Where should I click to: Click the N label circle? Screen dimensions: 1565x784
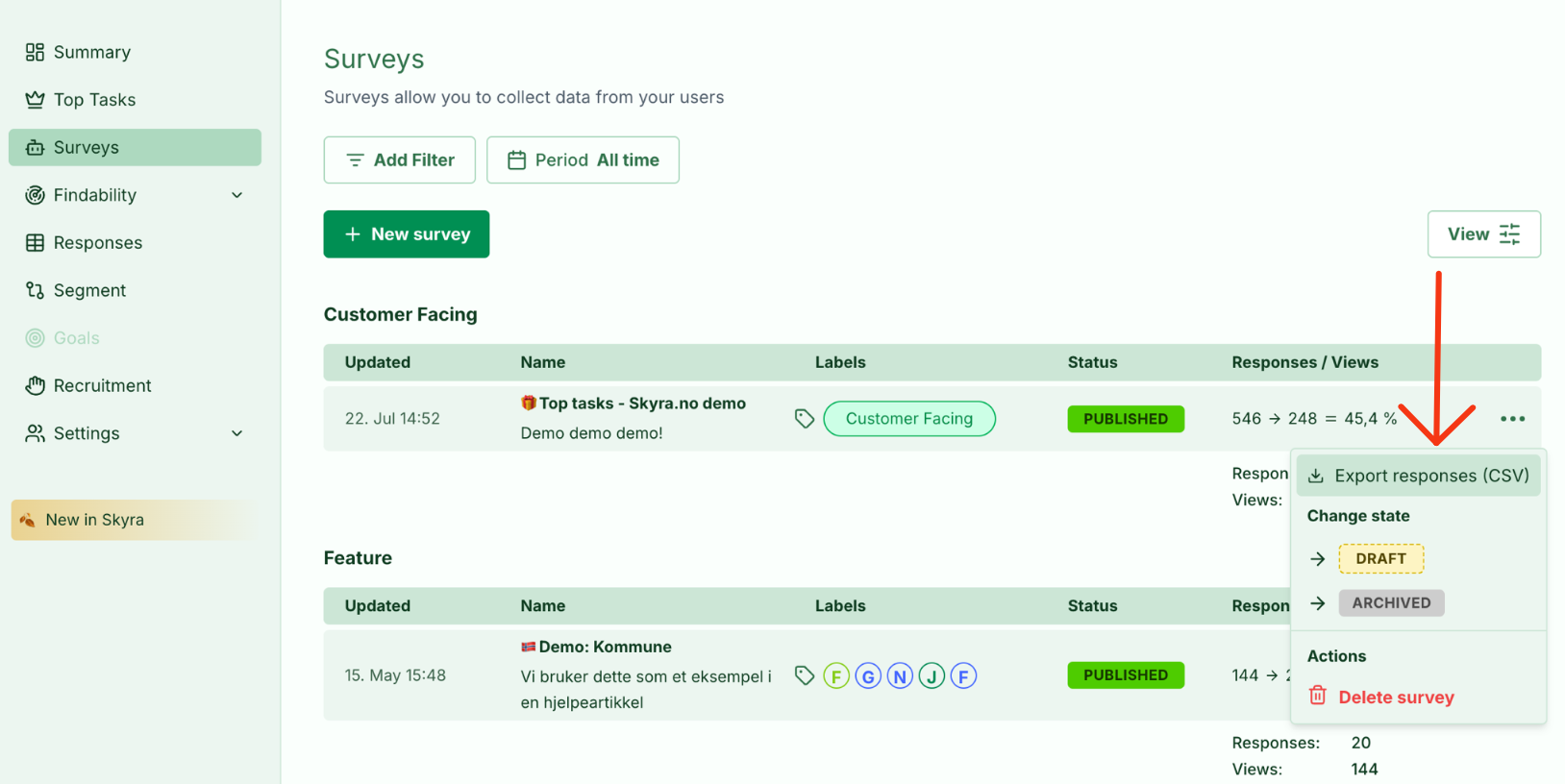click(900, 676)
